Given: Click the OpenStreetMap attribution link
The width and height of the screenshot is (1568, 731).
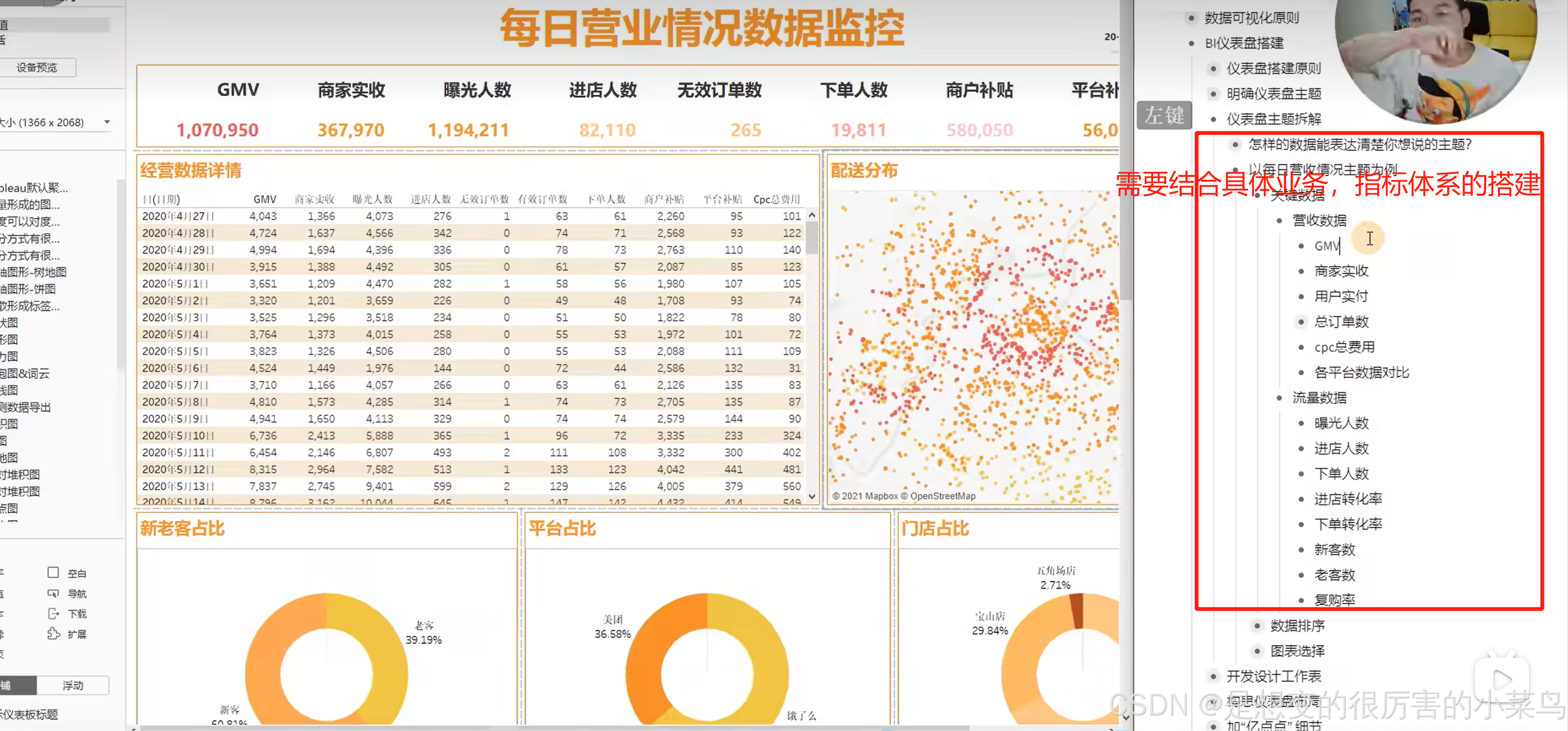Looking at the screenshot, I should [943, 495].
